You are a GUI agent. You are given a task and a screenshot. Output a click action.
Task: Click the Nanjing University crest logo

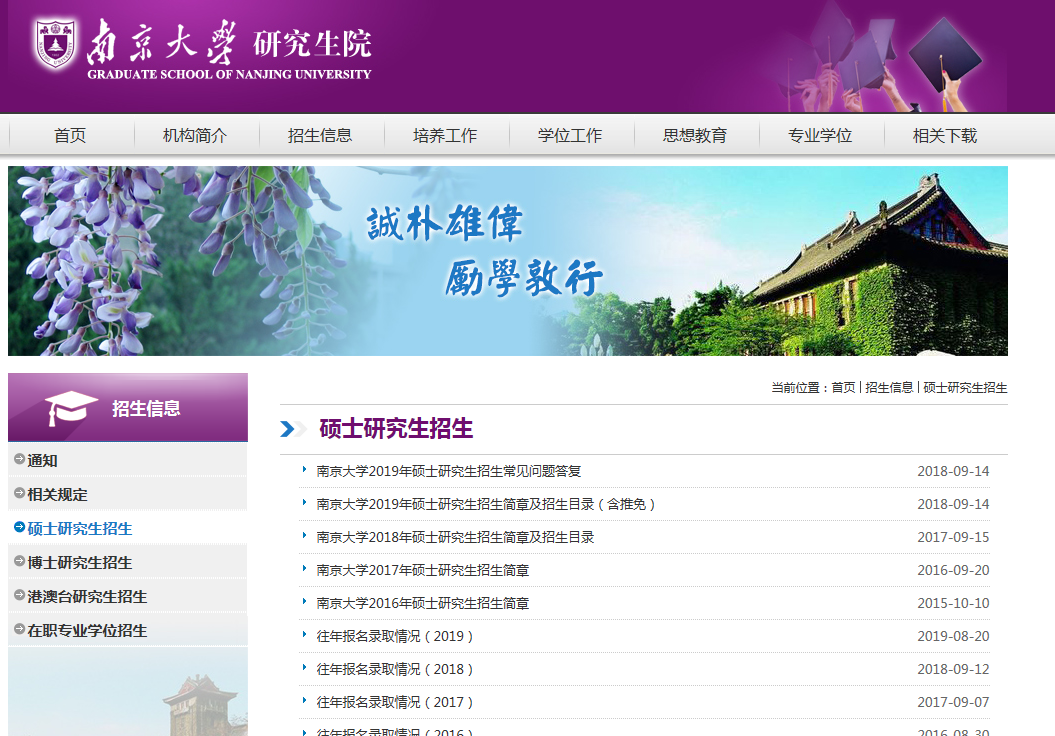[x=55, y=45]
